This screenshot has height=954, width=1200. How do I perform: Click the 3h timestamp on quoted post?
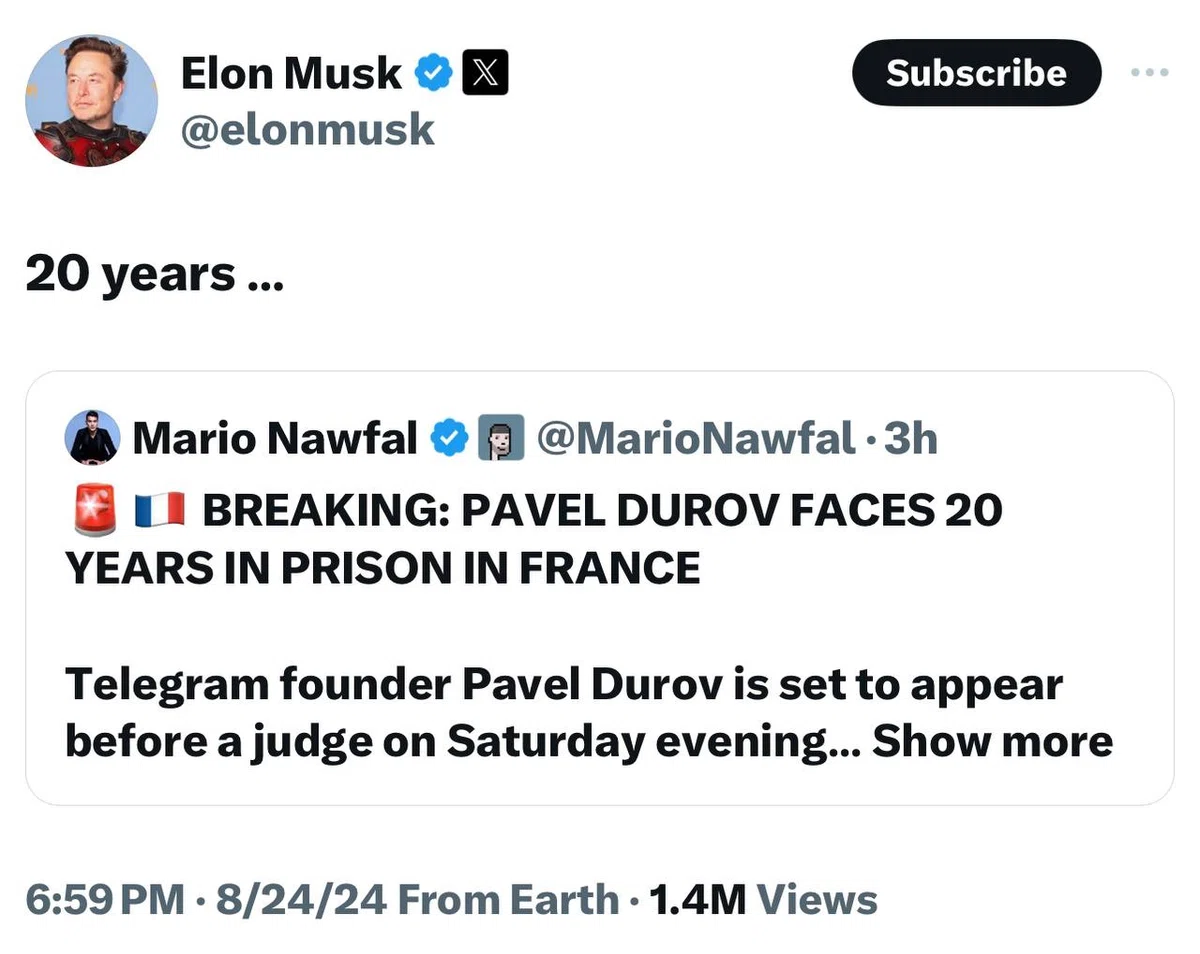[910, 438]
